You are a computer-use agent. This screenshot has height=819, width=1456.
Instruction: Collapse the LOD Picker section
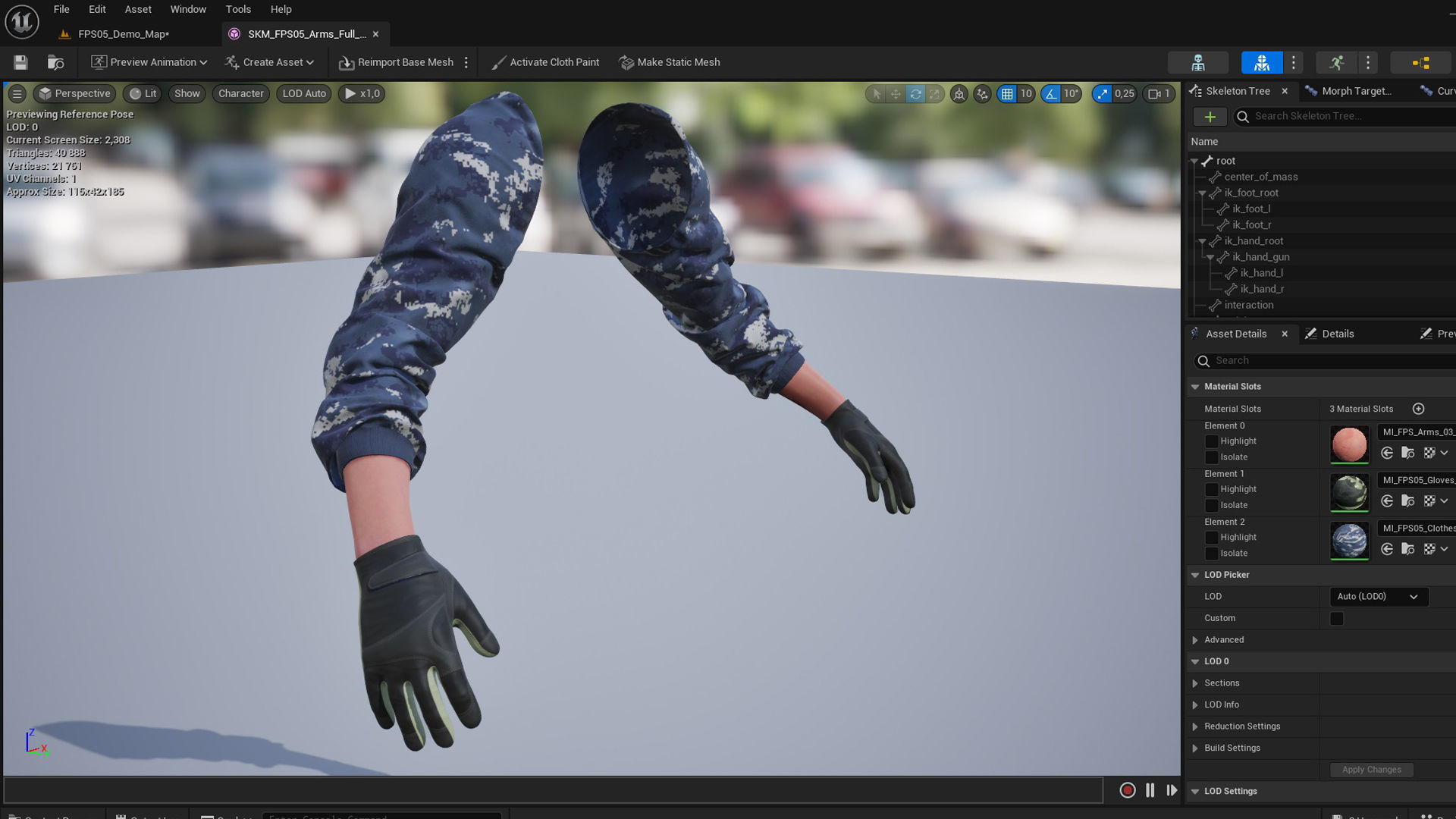tap(1195, 575)
